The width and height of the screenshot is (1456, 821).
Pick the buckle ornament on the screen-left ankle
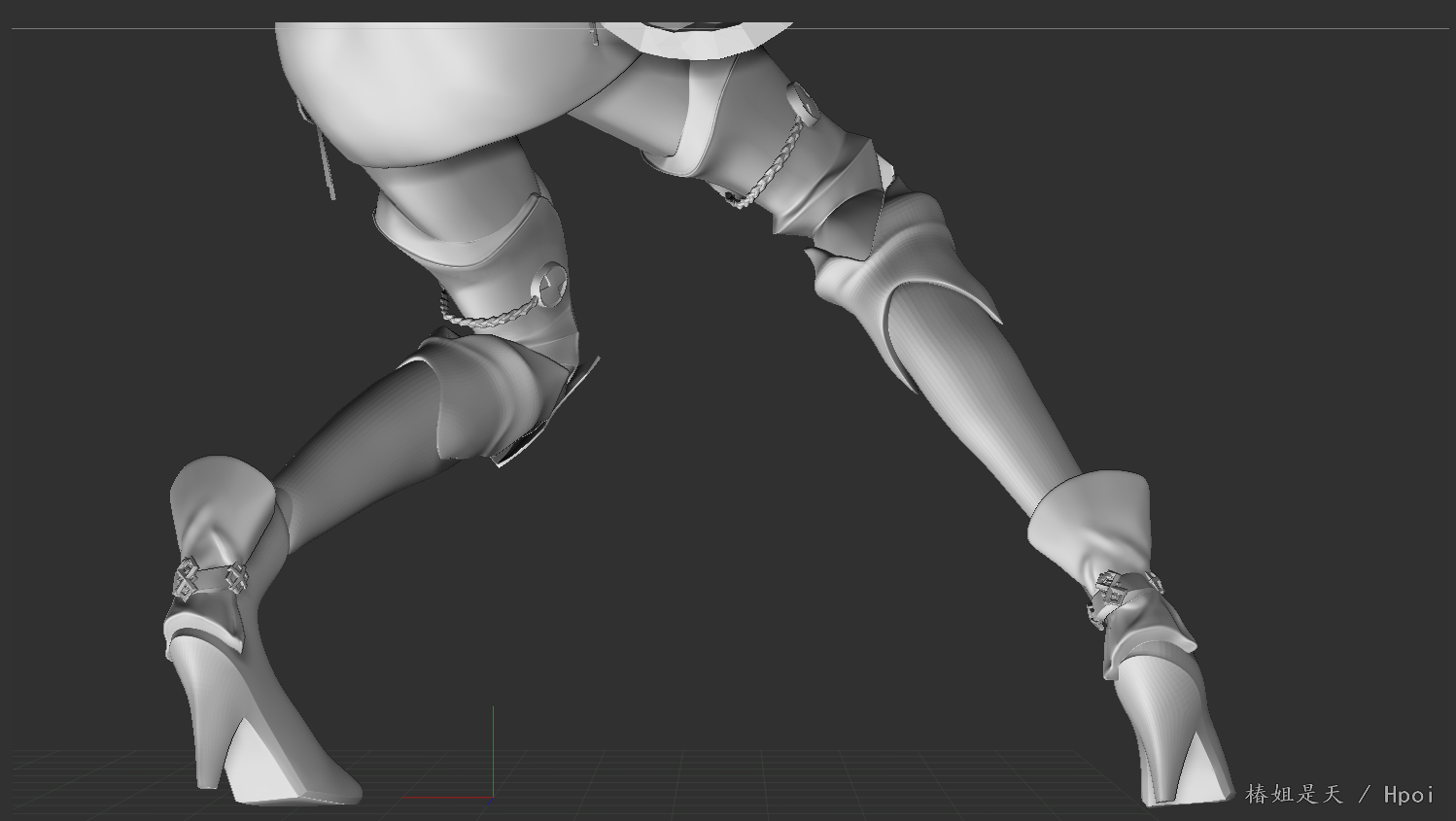pyautogui.click(x=188, y=580)
